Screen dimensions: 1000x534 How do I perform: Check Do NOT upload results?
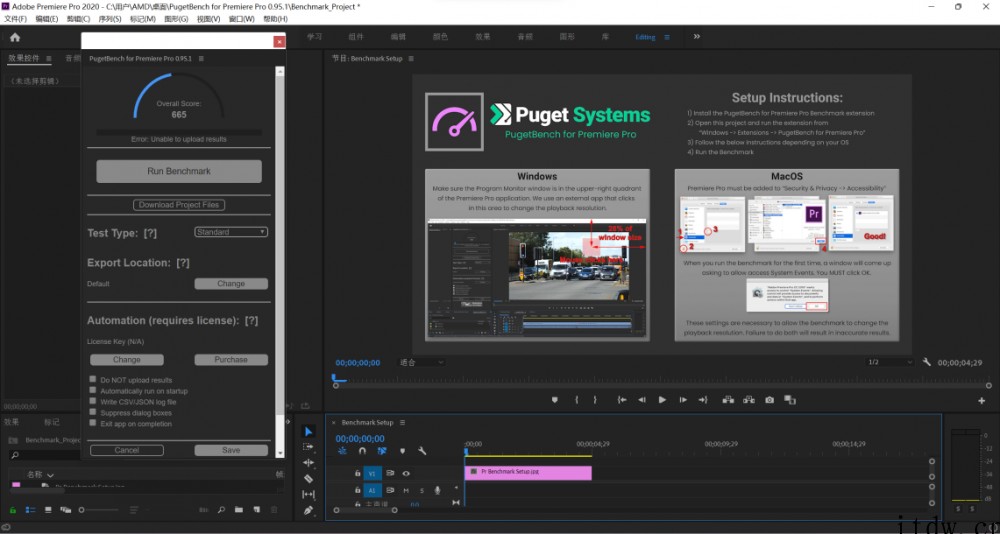point(93,379)
